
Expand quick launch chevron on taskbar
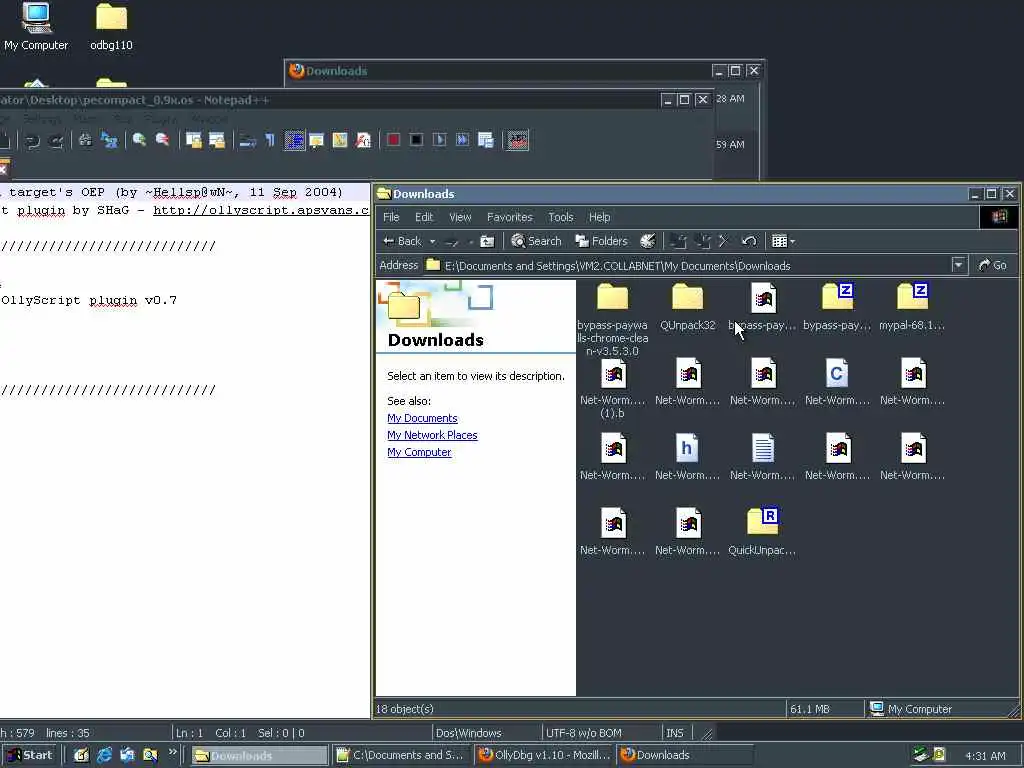172,752
